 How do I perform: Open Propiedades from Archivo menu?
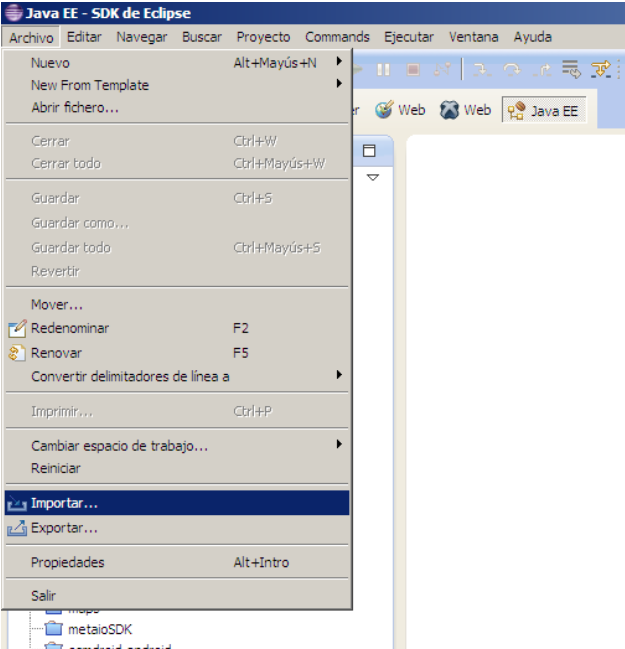(177, 562)
